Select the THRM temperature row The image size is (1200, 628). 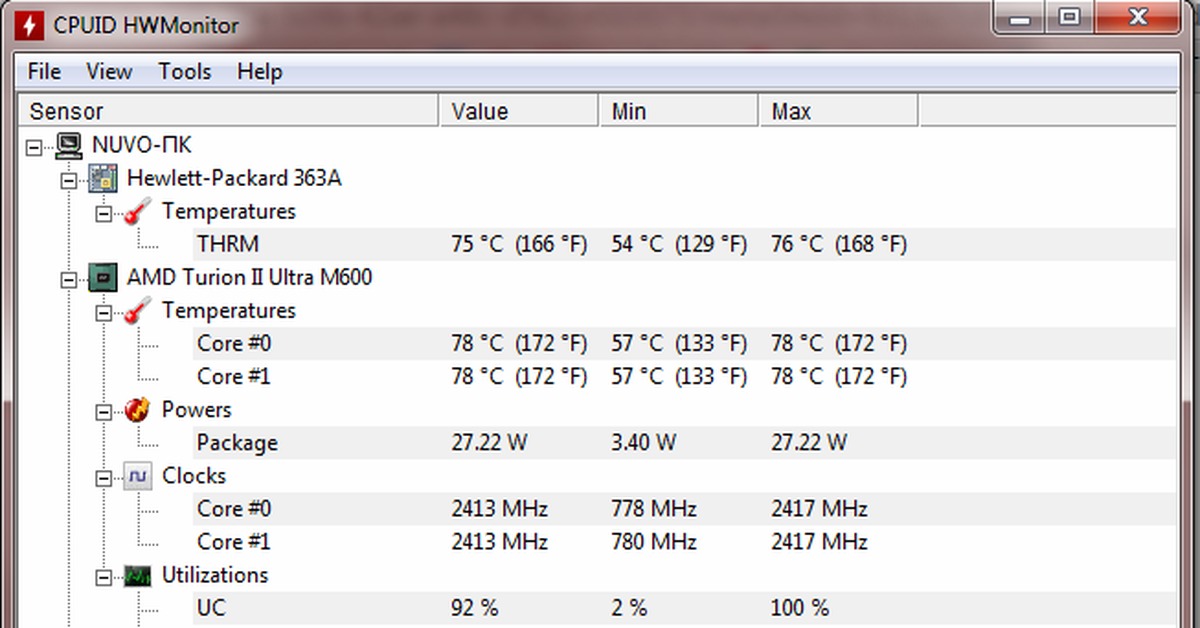pos(228,244)
